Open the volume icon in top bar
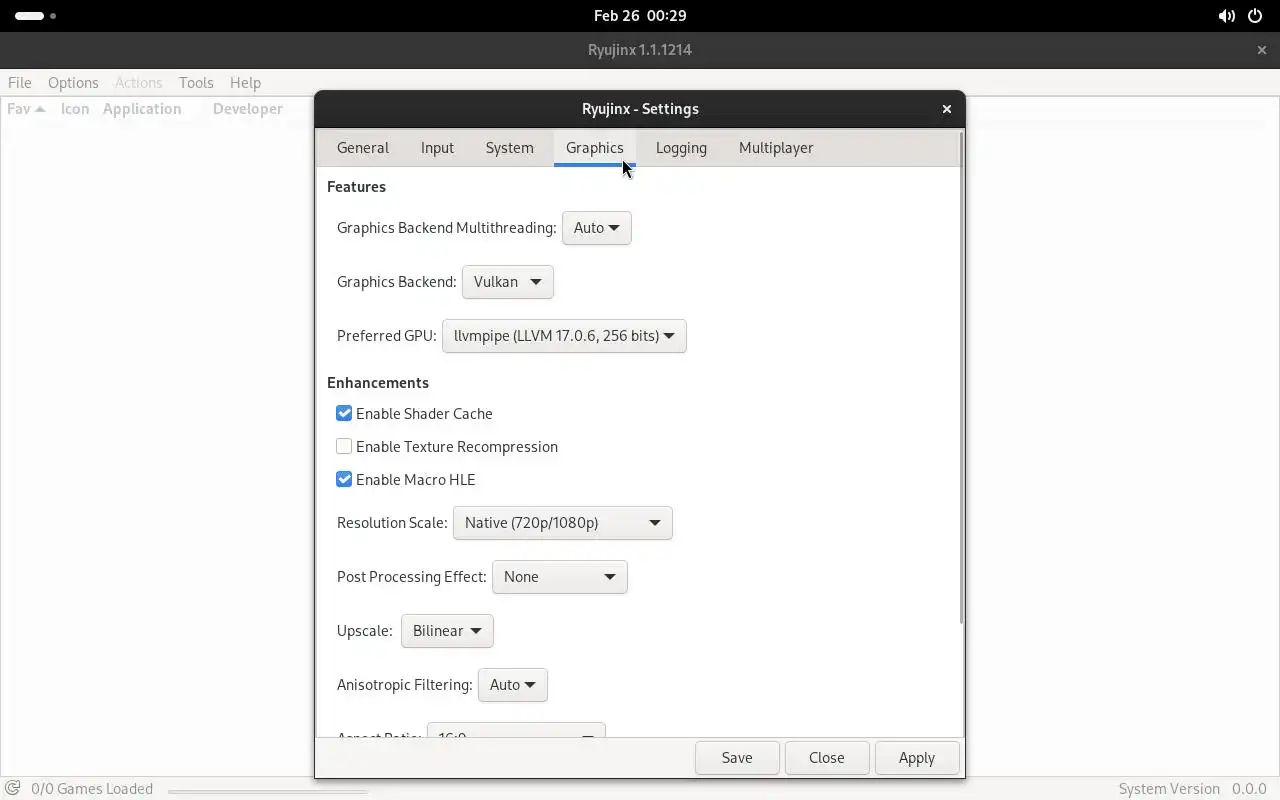 tap(1226, 16)
